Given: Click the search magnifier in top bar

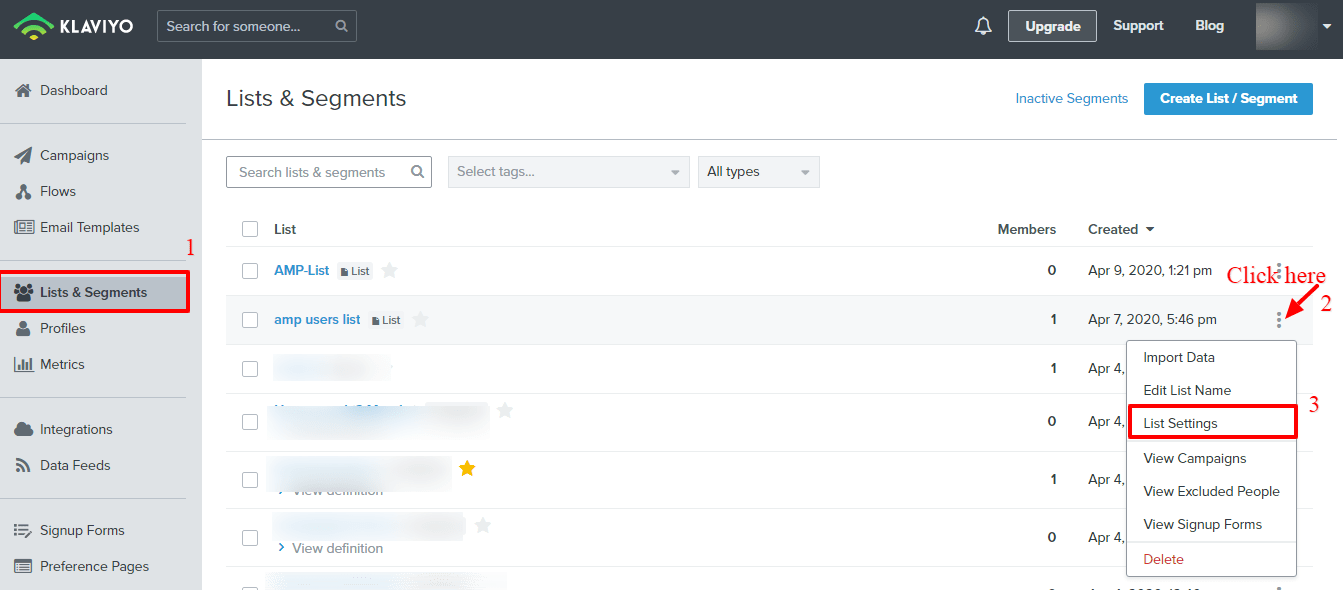Looking at the screenshot, I should 342,26.
